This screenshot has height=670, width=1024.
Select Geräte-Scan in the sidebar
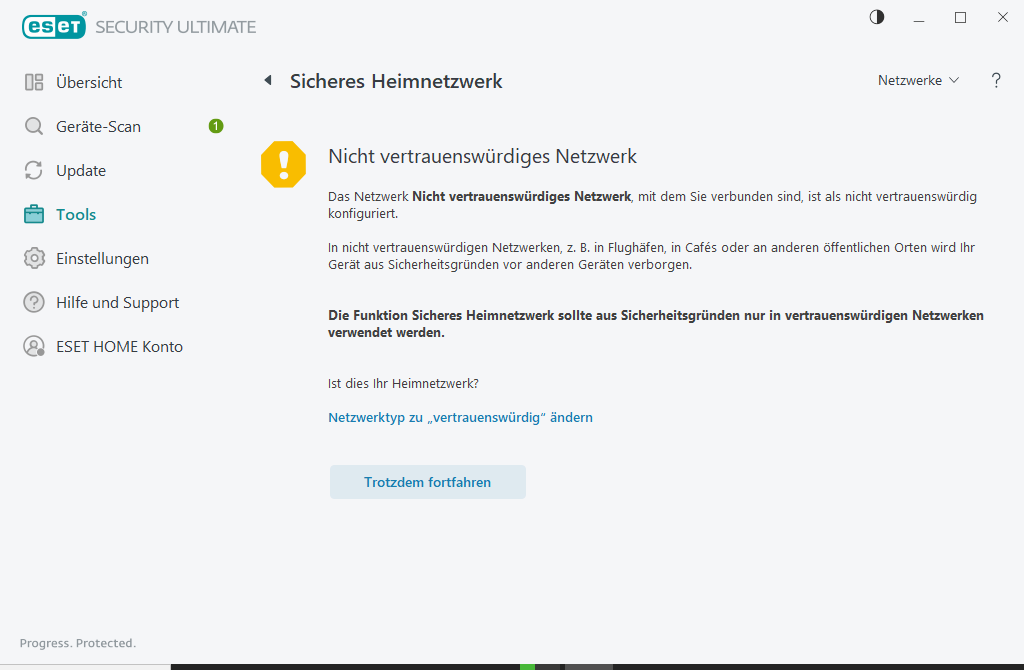tap(99, 127)
